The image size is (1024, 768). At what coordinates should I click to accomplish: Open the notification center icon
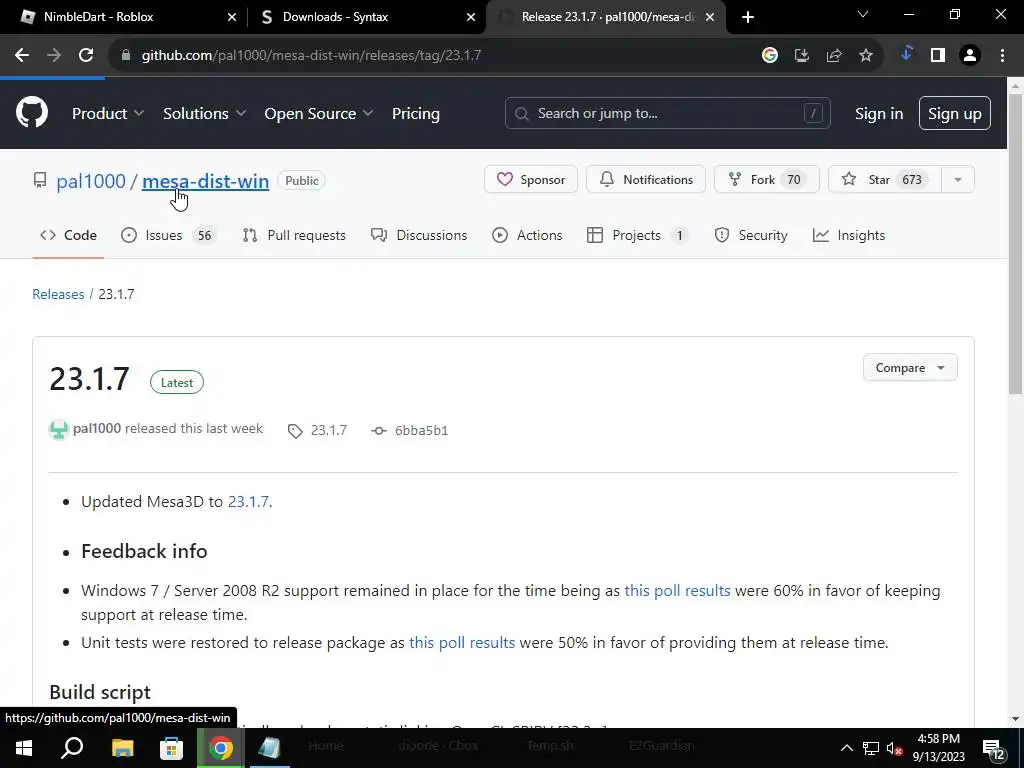[993, 748]
